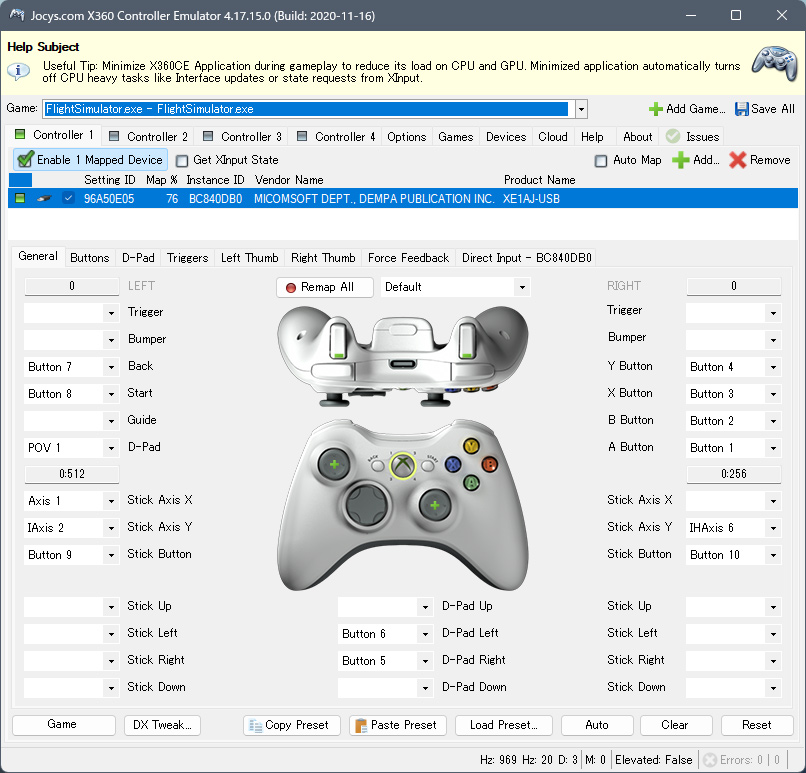806x773 pixels.
Task: Open the Left Thumb tab
Action: pos(249,257)
